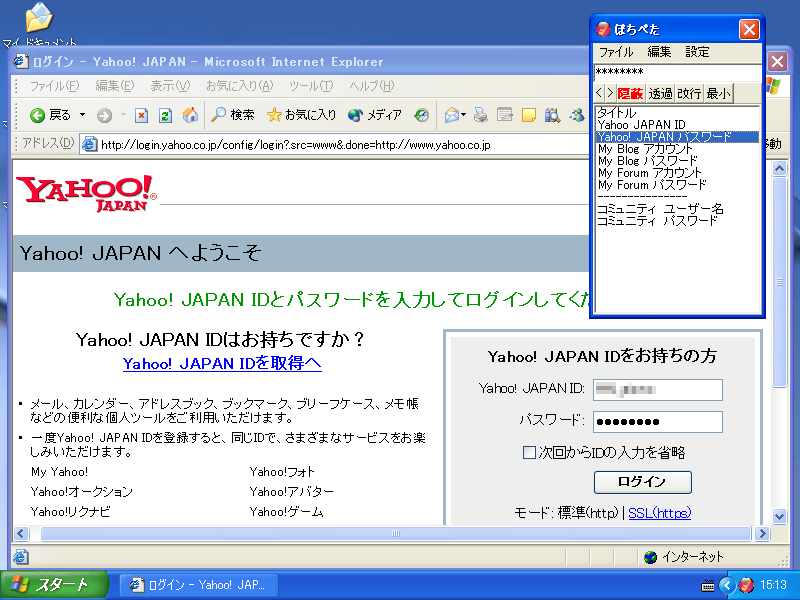Click the Messenger icon in IE toolbar
The image size is (800, 600).
(x=577, y=115)
